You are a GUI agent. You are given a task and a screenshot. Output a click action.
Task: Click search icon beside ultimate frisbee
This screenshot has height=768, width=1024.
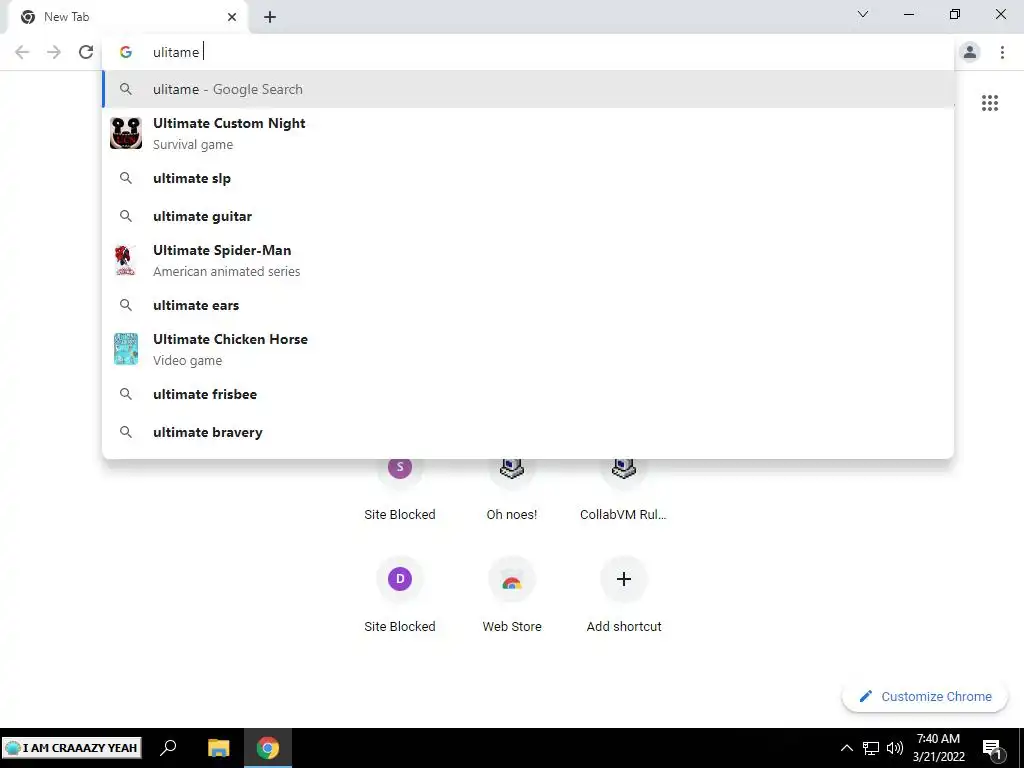click(x=126, y=394)
